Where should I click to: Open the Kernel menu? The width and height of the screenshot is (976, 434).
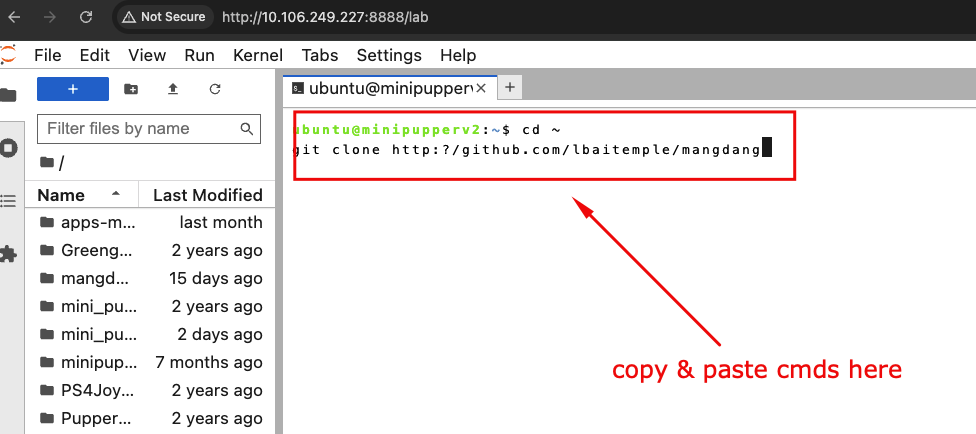tap(258, 55)
